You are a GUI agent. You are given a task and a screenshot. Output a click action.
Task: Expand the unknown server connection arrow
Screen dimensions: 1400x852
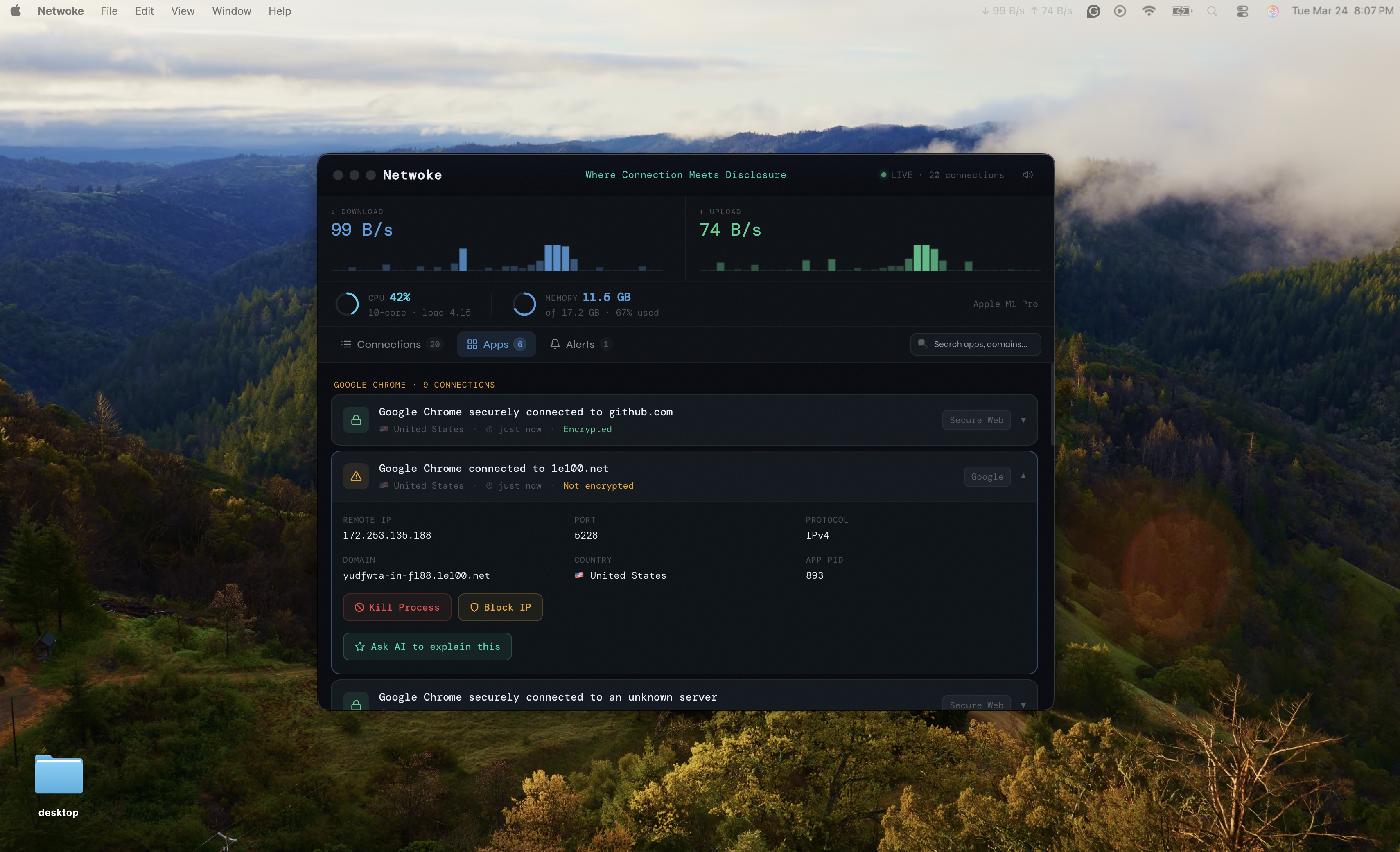(x=1023, y=705)
